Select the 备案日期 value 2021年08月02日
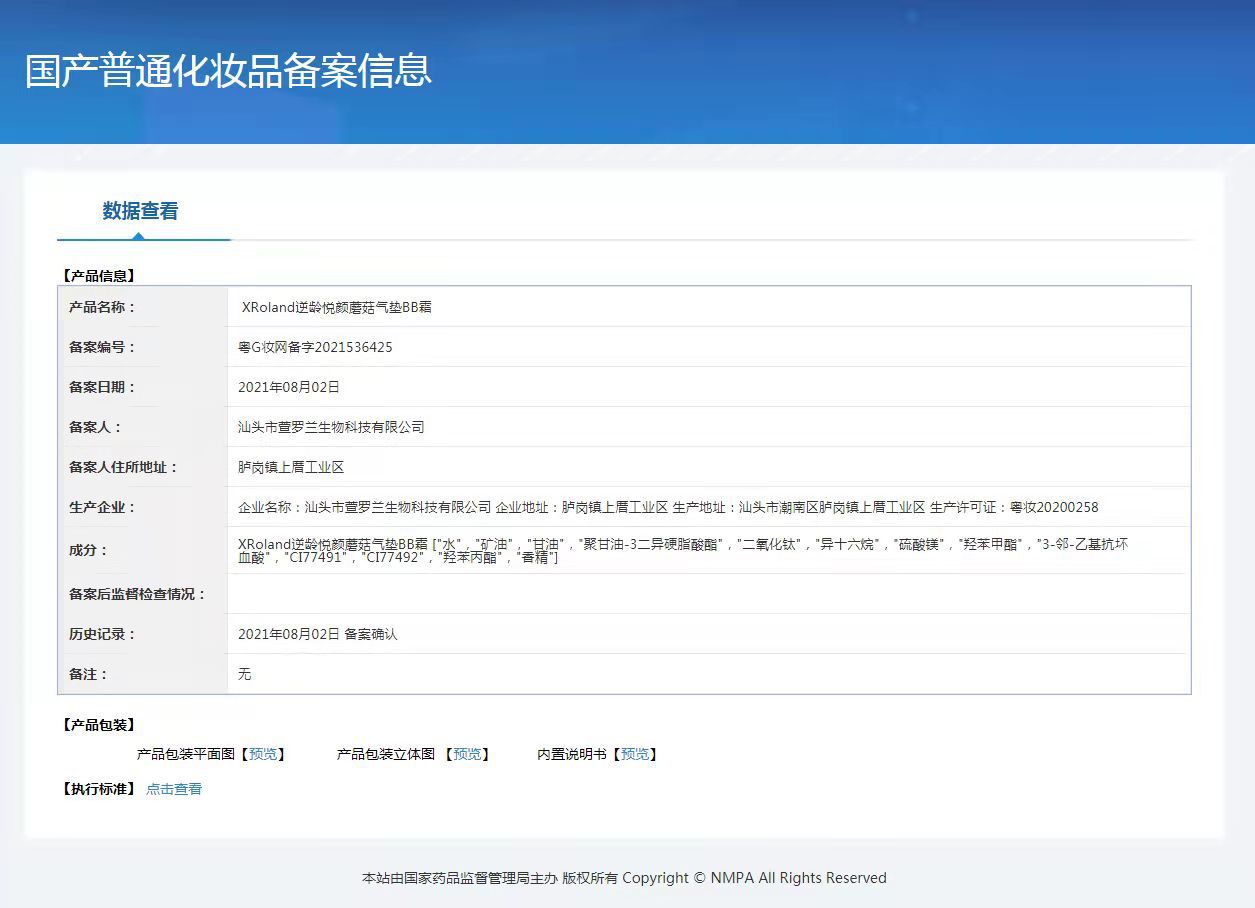 (289, 387)
